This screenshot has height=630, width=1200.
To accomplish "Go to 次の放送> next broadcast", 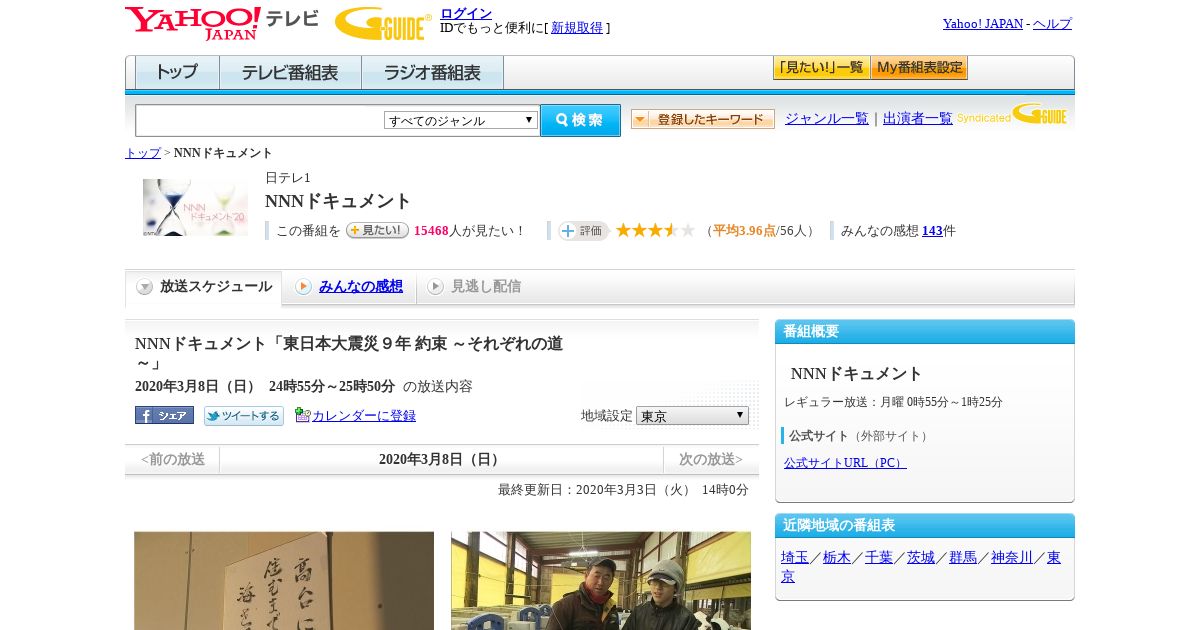I will pyautogui.click(x=711, y=459).
